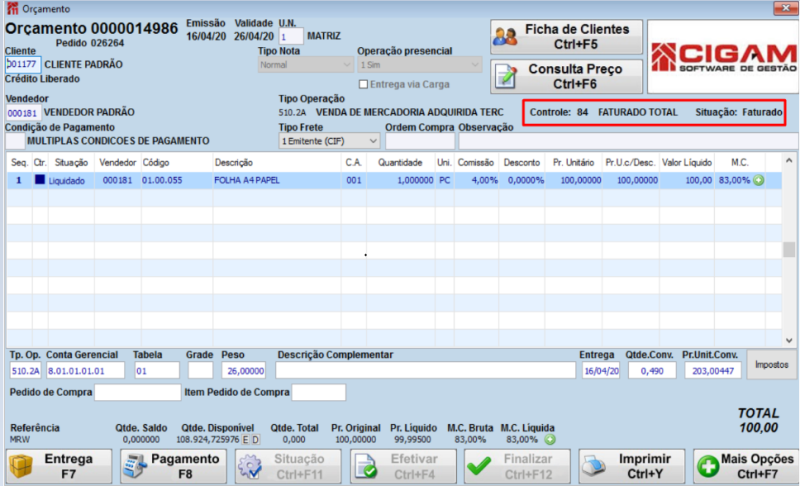This screenshot has width=800, height=486.
Task: Open Ficha de Clientes people icon
Action: [x=505, y=37]
